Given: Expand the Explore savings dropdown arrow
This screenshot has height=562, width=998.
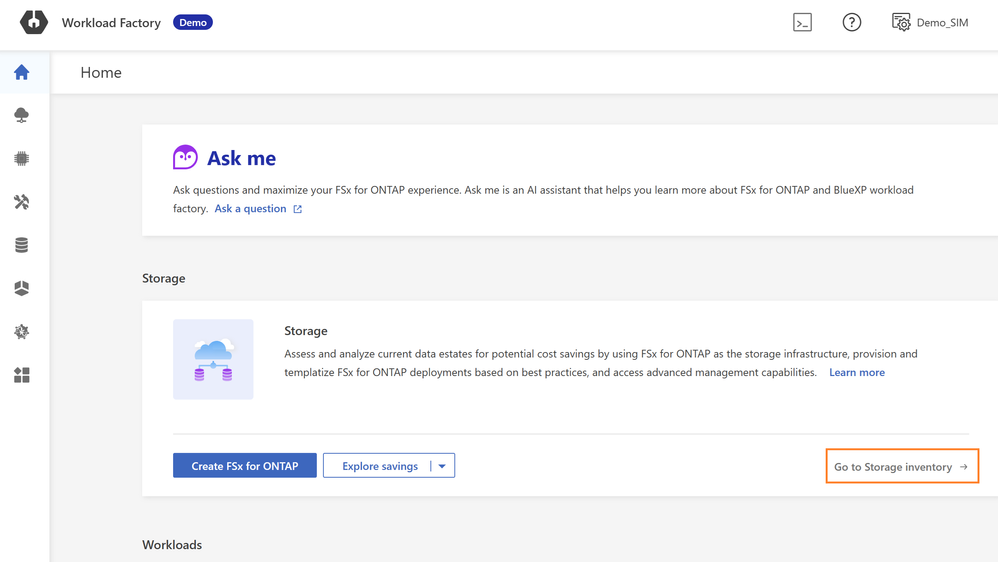Looking at the screenshot, I should pos(442,466).
